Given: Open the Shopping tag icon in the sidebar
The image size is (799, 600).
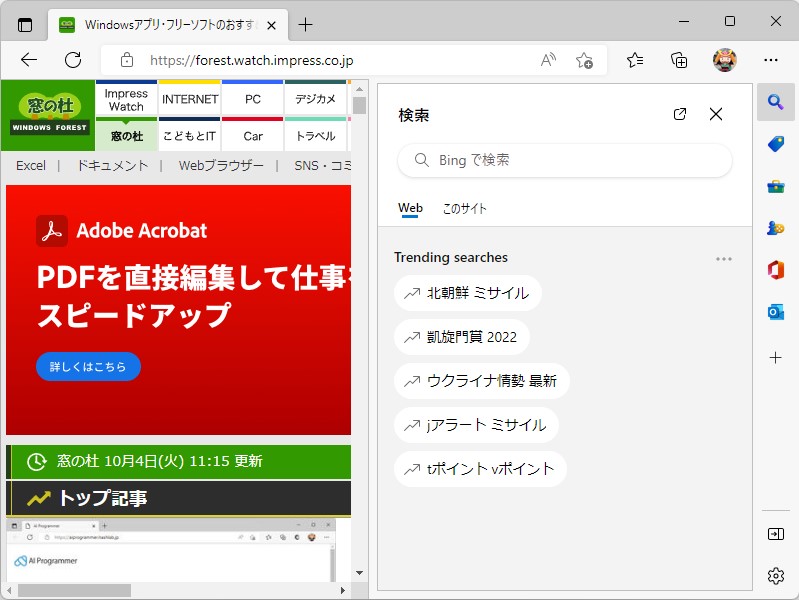Looking at the screenshot, I should click(x=776, y=144).
